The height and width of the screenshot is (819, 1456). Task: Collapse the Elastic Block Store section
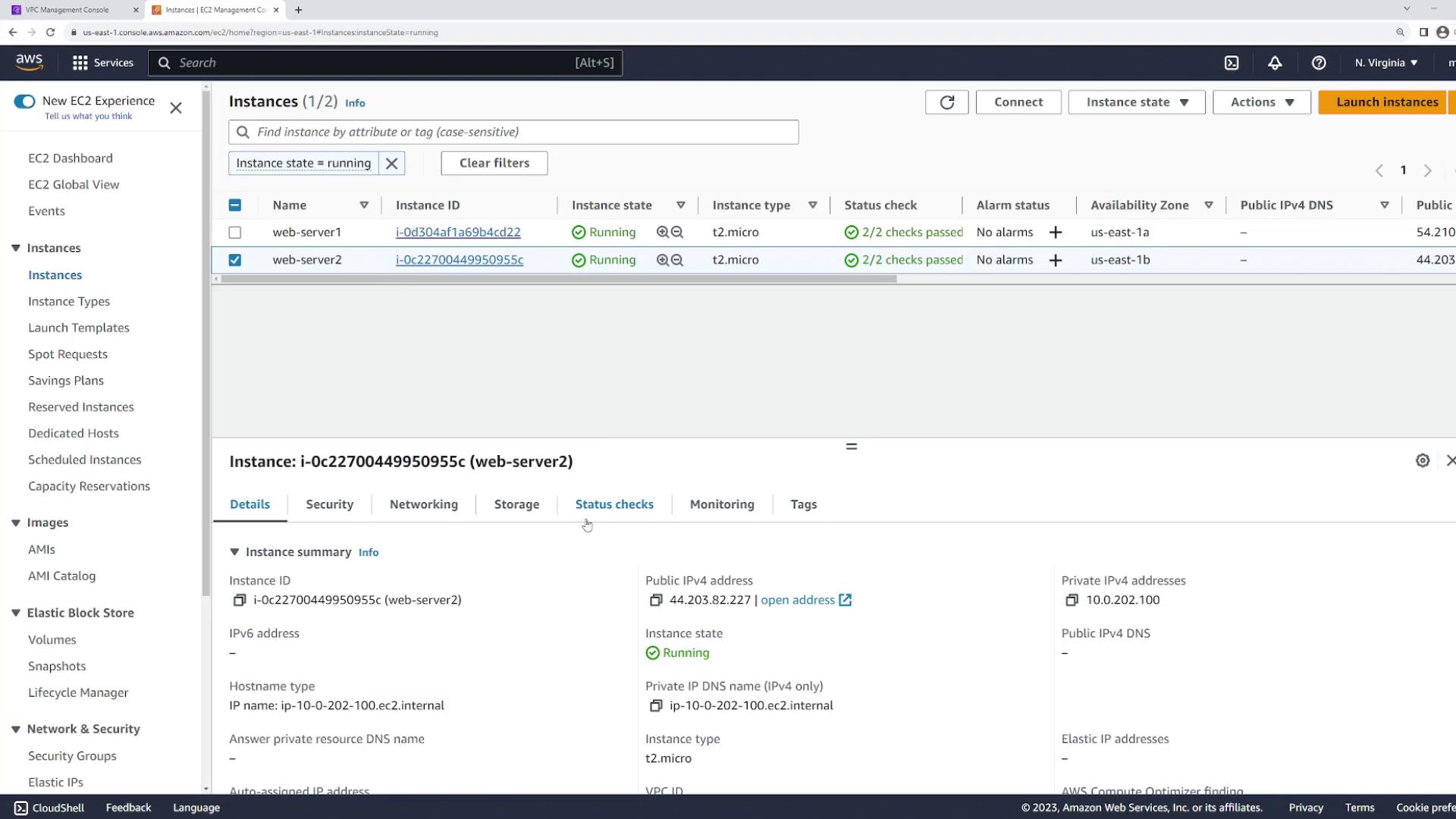click(x=15, y=613)
